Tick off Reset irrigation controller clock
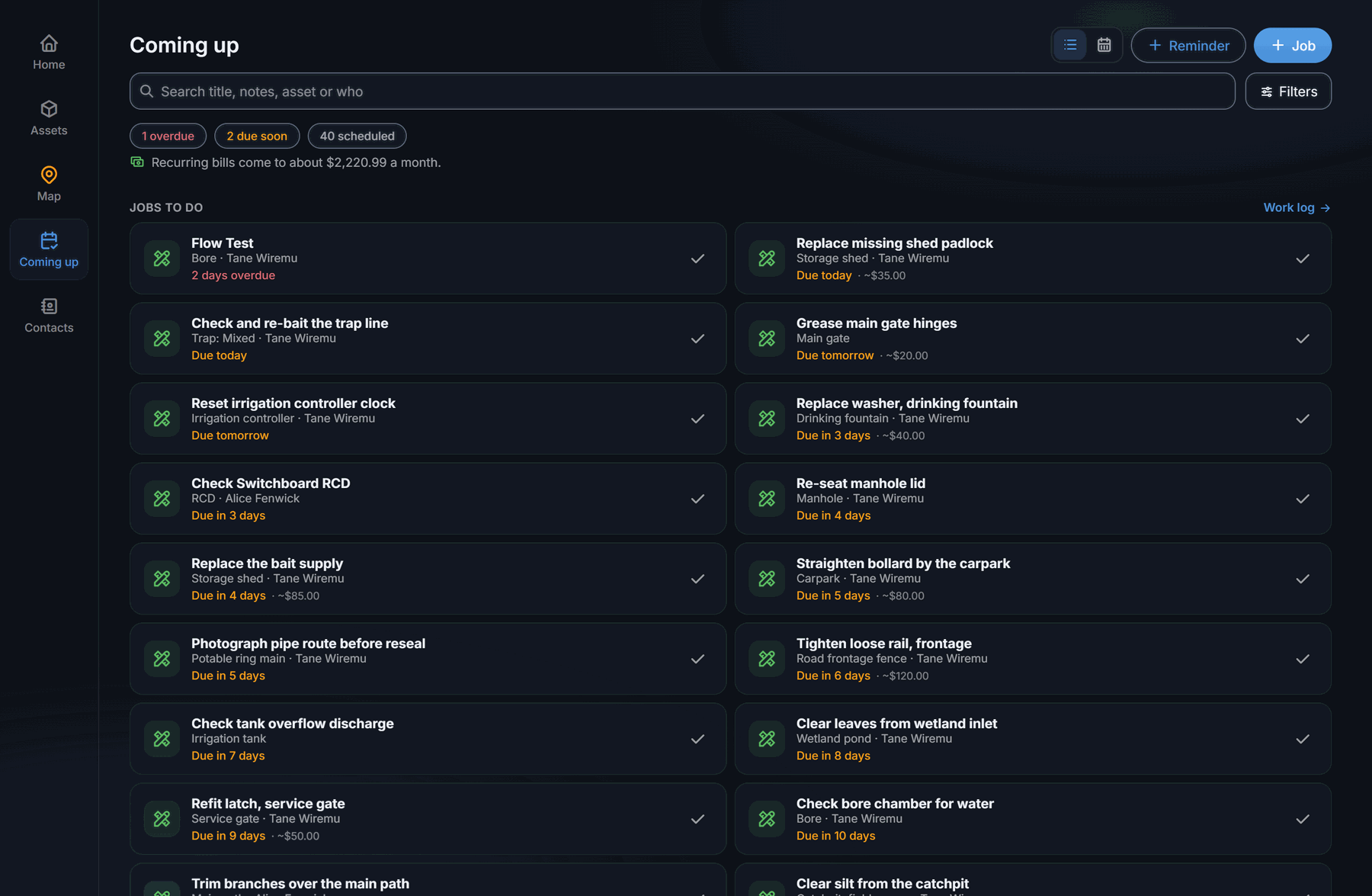1372x896 pixels. [697, 419]
